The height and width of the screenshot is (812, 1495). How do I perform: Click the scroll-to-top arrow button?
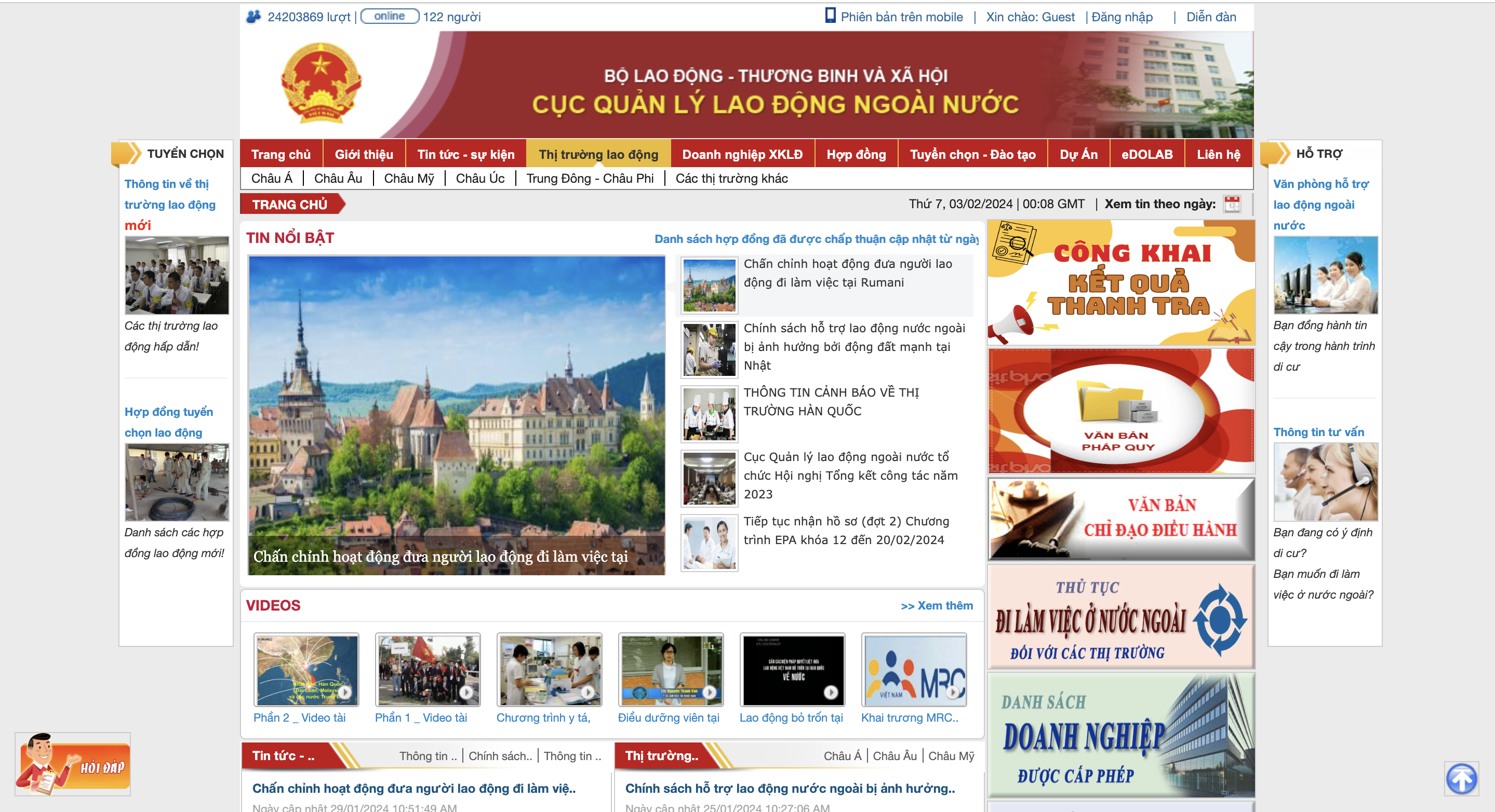(x=1461, y=778)
